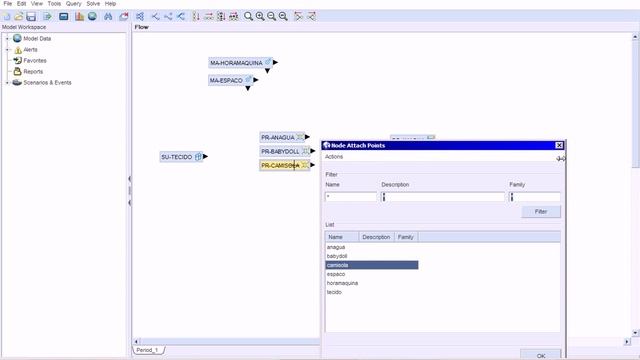
Task: Click the pin icon in Node Attach Points
Action: pyautogui.click(x=561, y=158)
